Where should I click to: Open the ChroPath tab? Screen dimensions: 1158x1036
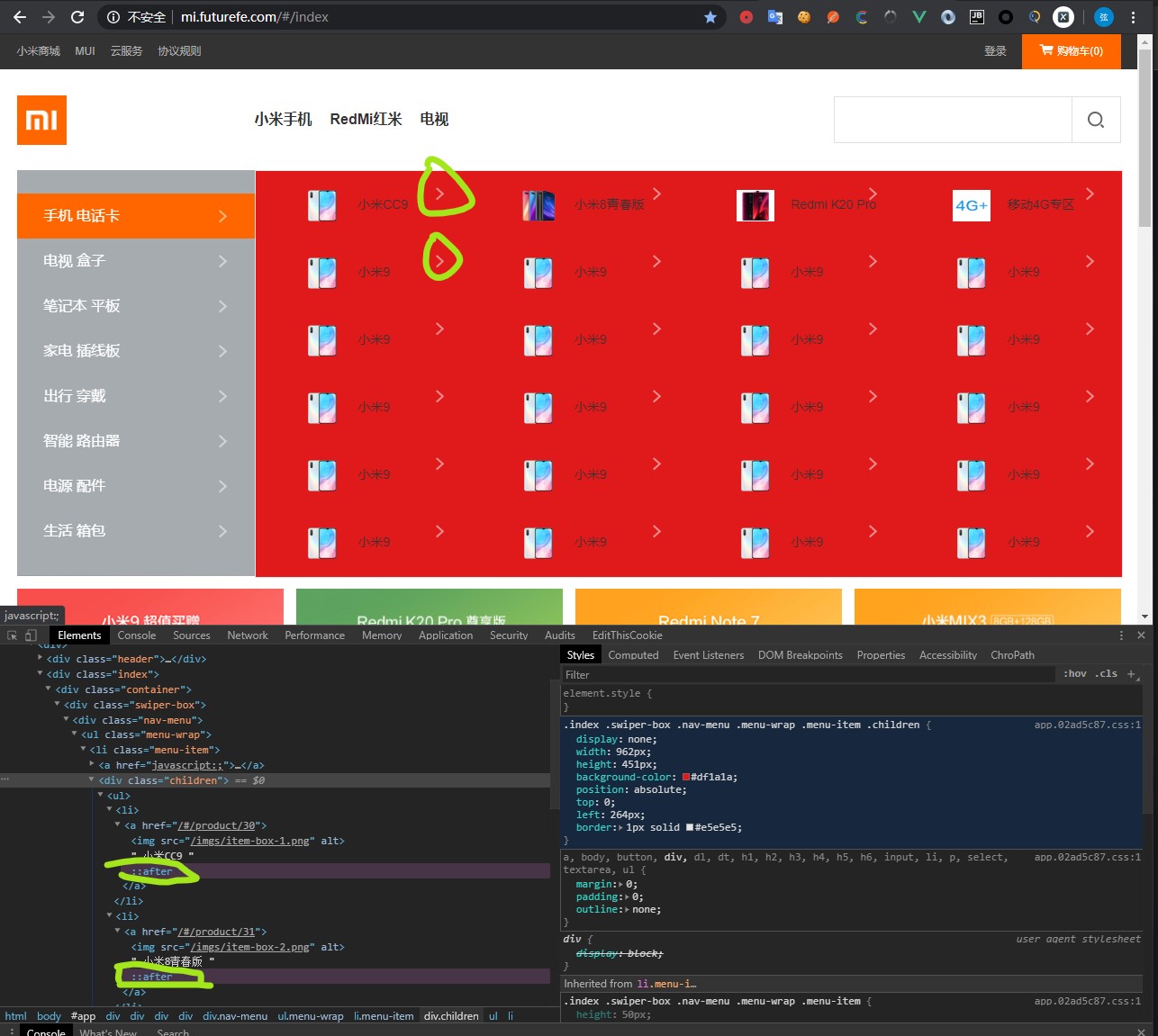(x=1012, y=655)
